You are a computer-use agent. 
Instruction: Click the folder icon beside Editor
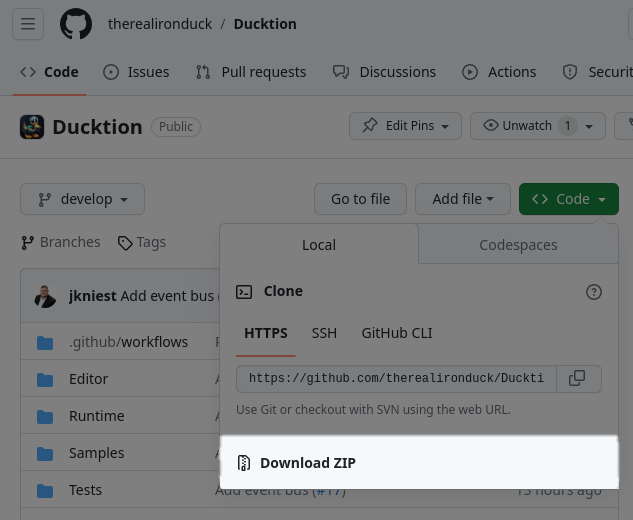(x=45, y=380)
